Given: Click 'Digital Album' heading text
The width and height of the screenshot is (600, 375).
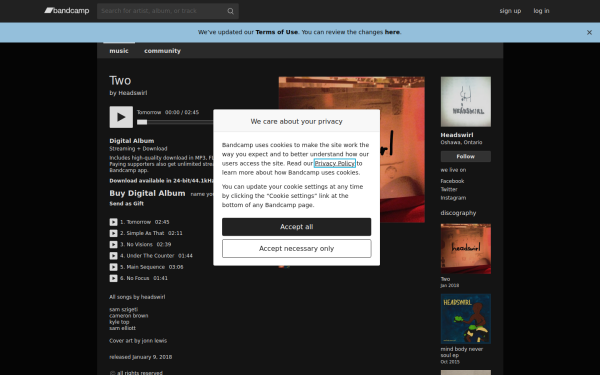Looking at the screenshot, I should pyautogui.click(x=132, y=141).
